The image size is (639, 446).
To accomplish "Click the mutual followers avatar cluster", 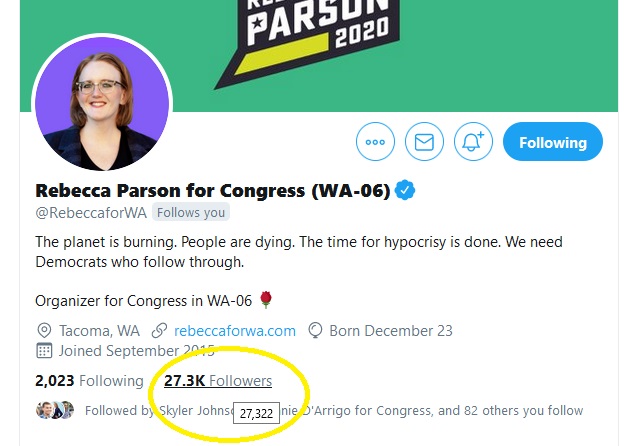I will 55,410.
